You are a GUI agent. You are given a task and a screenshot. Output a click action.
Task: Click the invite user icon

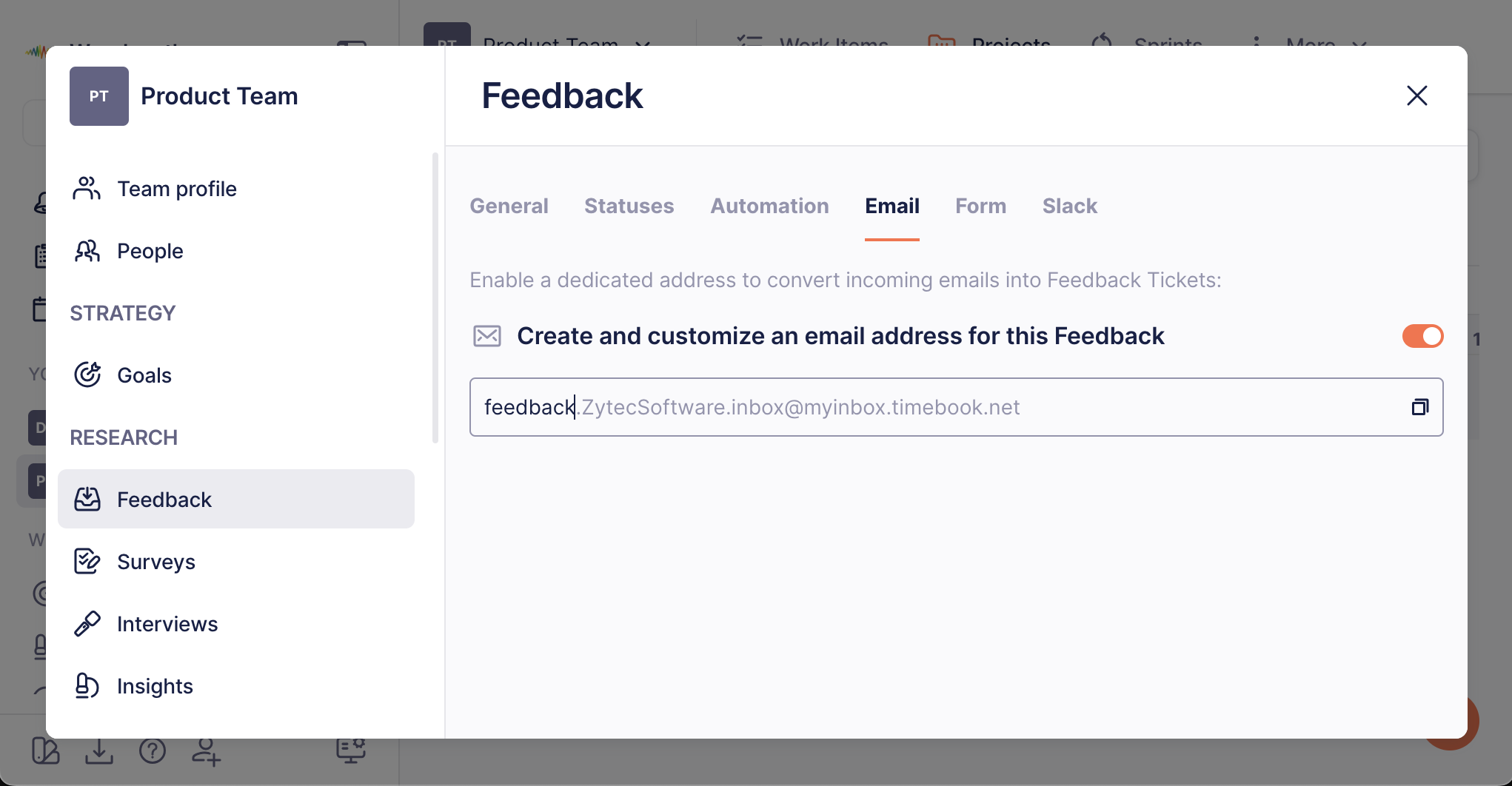click(x=206, y=751)
